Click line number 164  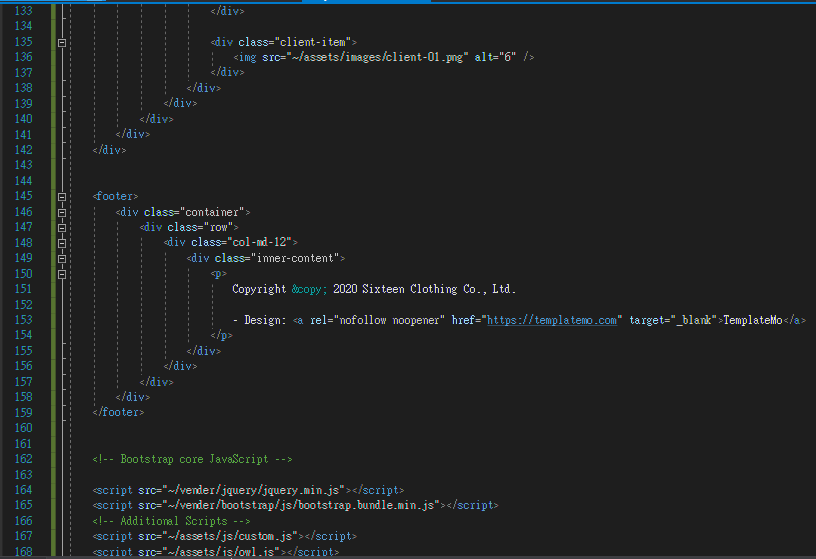[x=23, y=490]
